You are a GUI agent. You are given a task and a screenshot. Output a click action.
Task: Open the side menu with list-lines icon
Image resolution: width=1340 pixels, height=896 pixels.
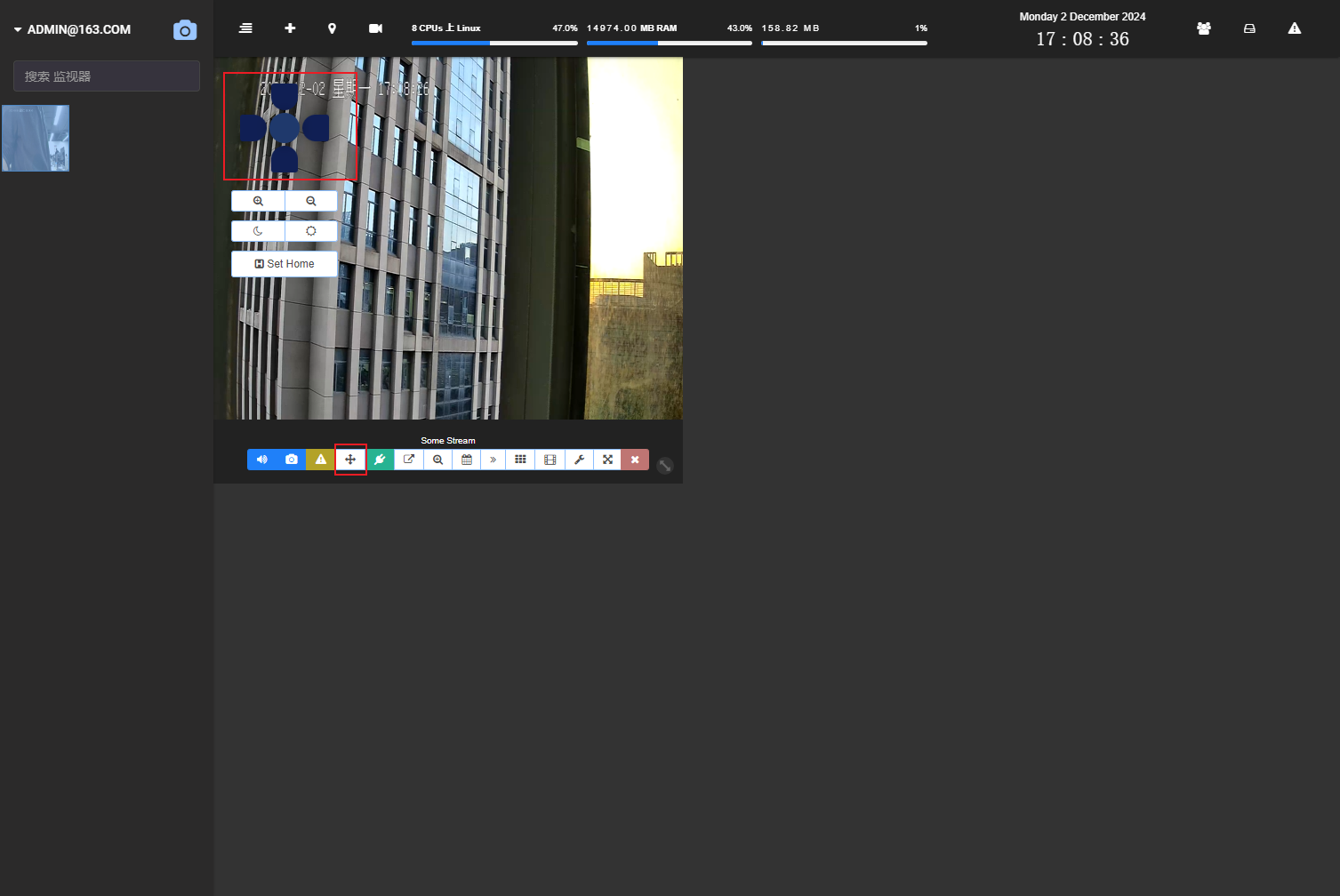point(245,28)
